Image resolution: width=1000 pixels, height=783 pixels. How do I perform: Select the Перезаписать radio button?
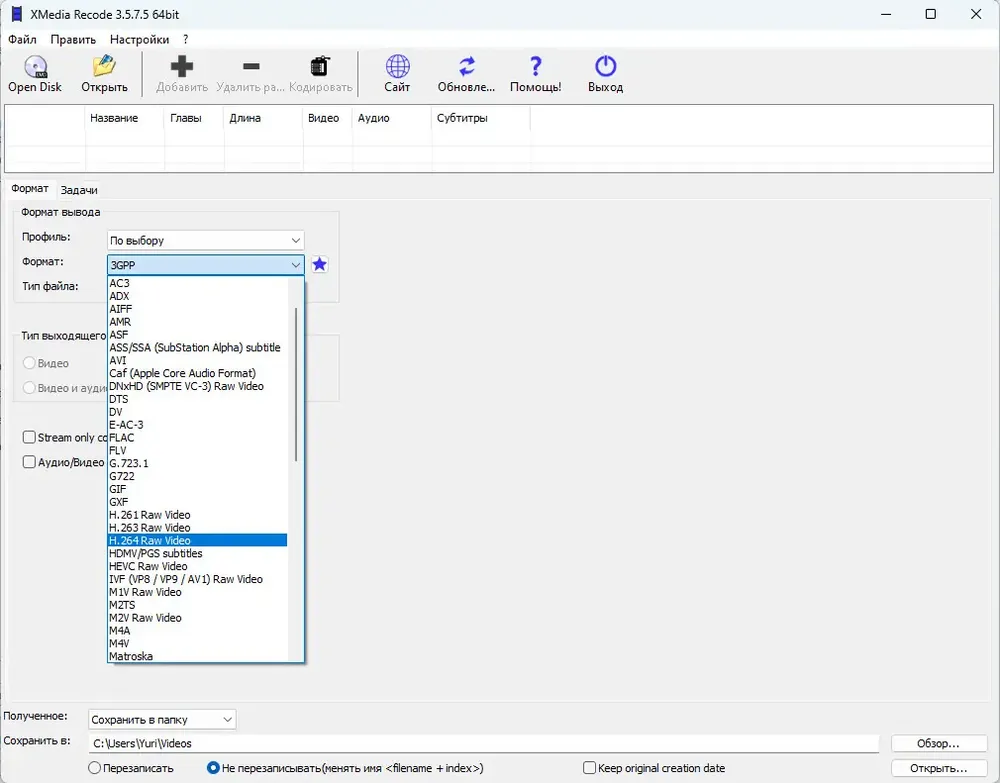pyautogui.click(x=94, y=768)
